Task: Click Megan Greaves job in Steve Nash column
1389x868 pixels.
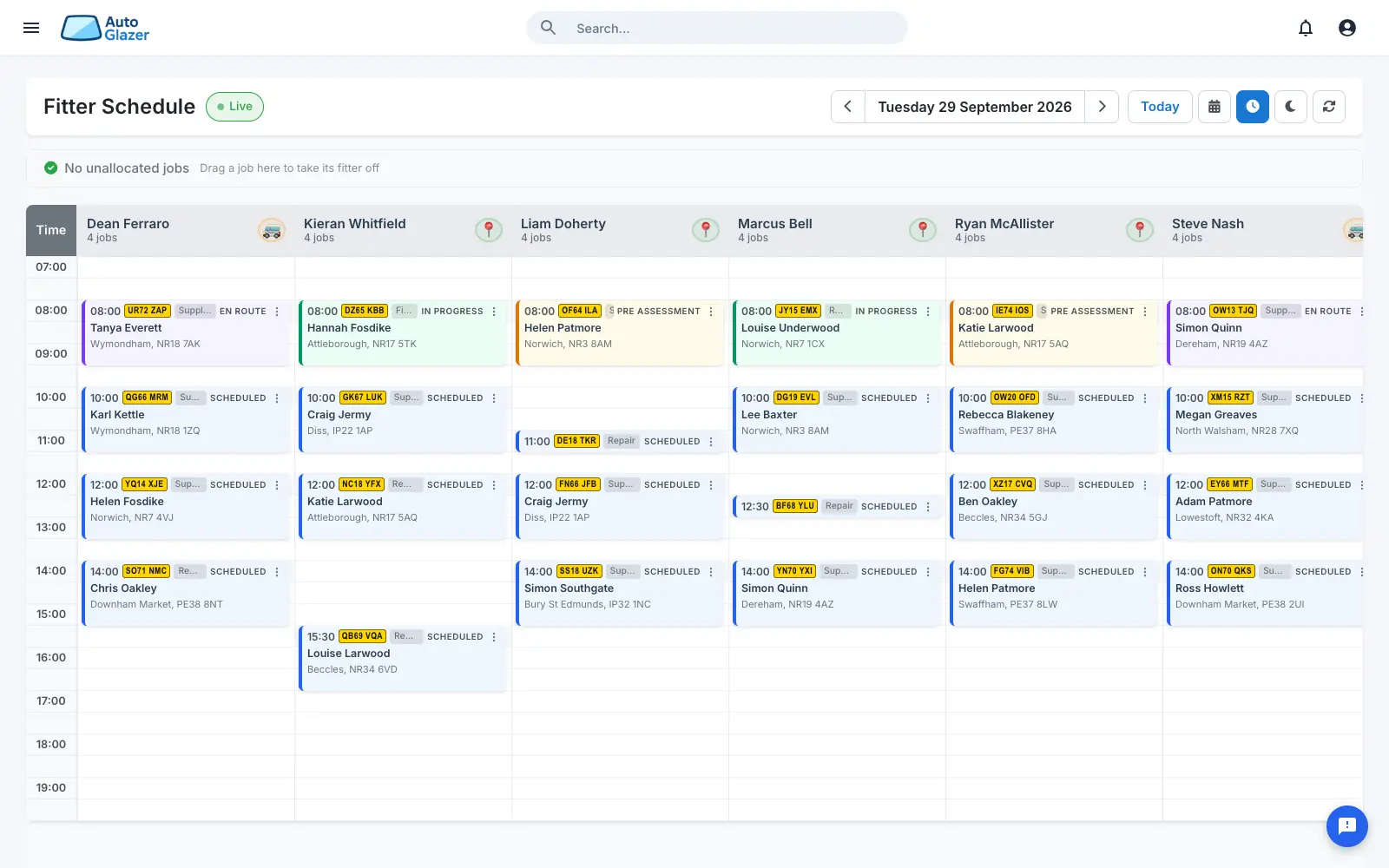Action: point(1265,420)
